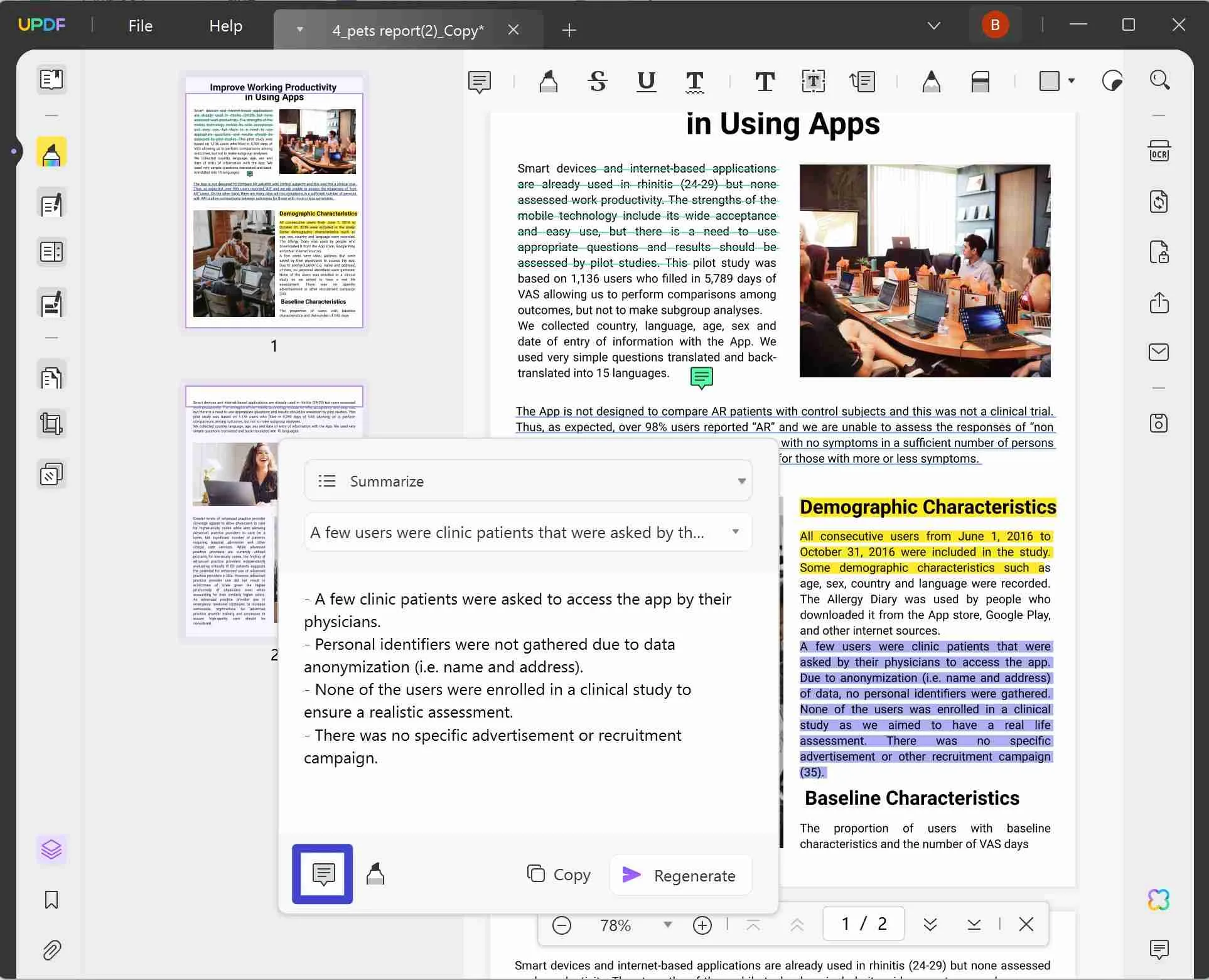Image resolution: width=1209 pixels, height=980 pixels.
Task: Switch to Reader mode using the top-left sidebar icon
Action: (51, 80)
